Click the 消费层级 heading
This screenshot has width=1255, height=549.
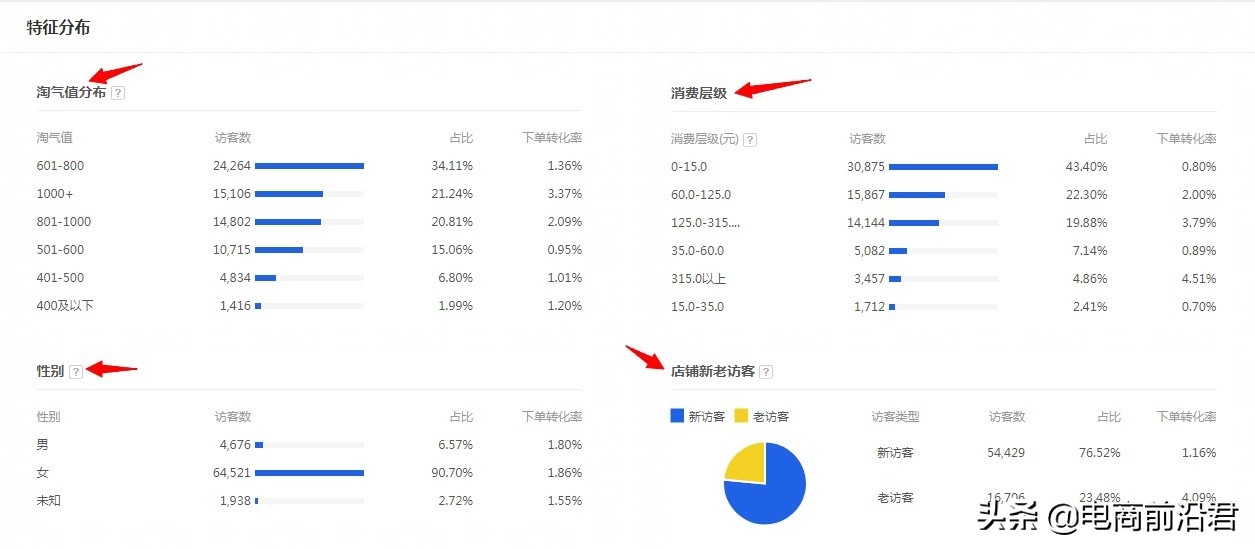(699, 93)
